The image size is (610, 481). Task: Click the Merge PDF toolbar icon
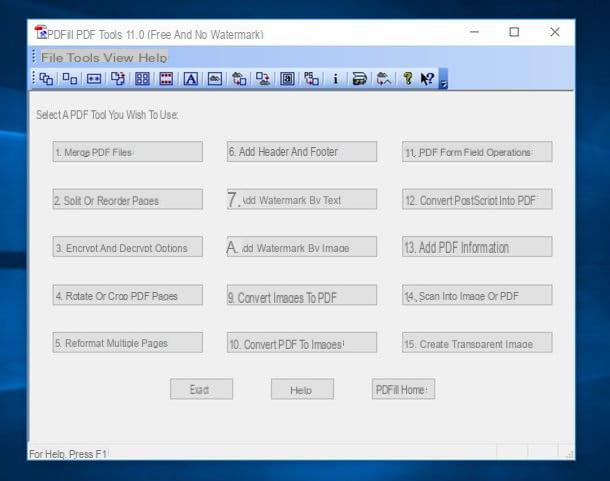46,79
